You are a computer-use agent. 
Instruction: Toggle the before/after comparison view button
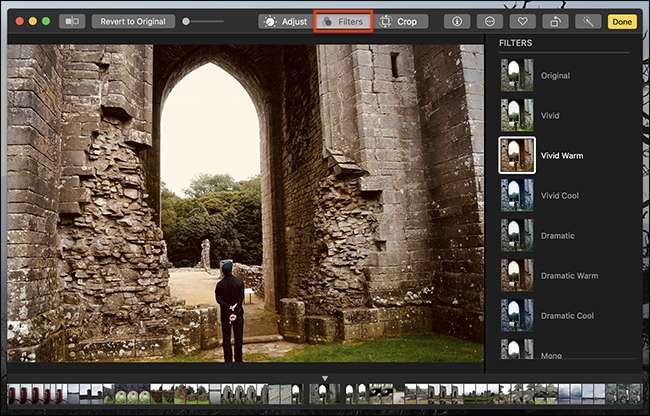pos(72,21)
